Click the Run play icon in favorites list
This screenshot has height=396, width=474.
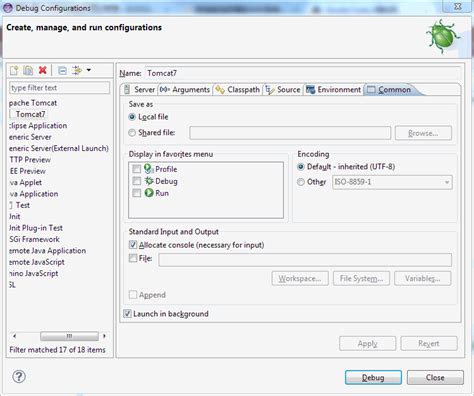149,193
